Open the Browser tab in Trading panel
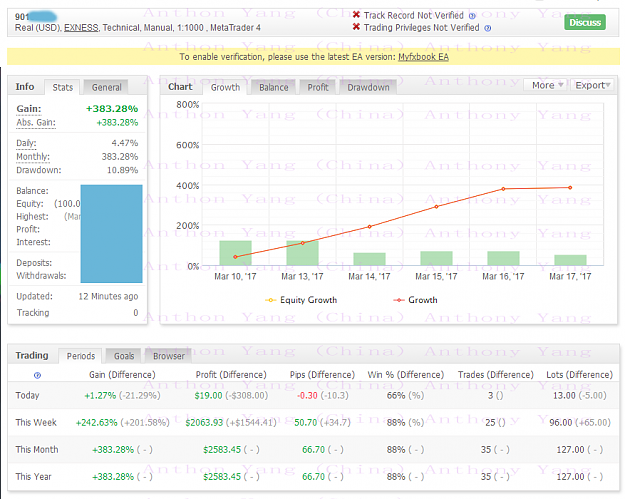This screenshot has height=499, width=625. click(x=169, y=356)
